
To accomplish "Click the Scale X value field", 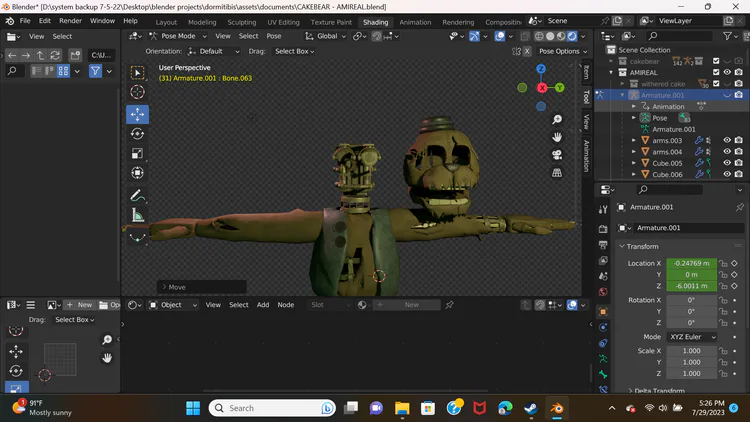I will 691,351.
